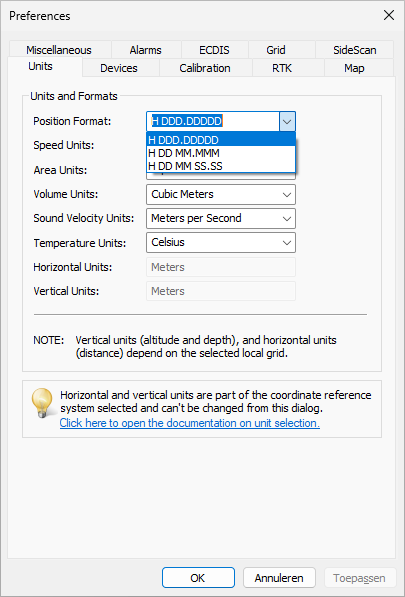Click the lightbulb tip icon
The height and width of the screenshot is (597, 405).
pyautogui.click(x=42, y=403)
